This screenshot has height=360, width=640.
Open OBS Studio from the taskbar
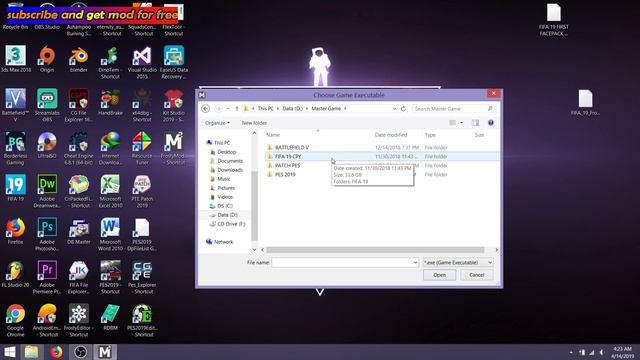pos(80,352)
